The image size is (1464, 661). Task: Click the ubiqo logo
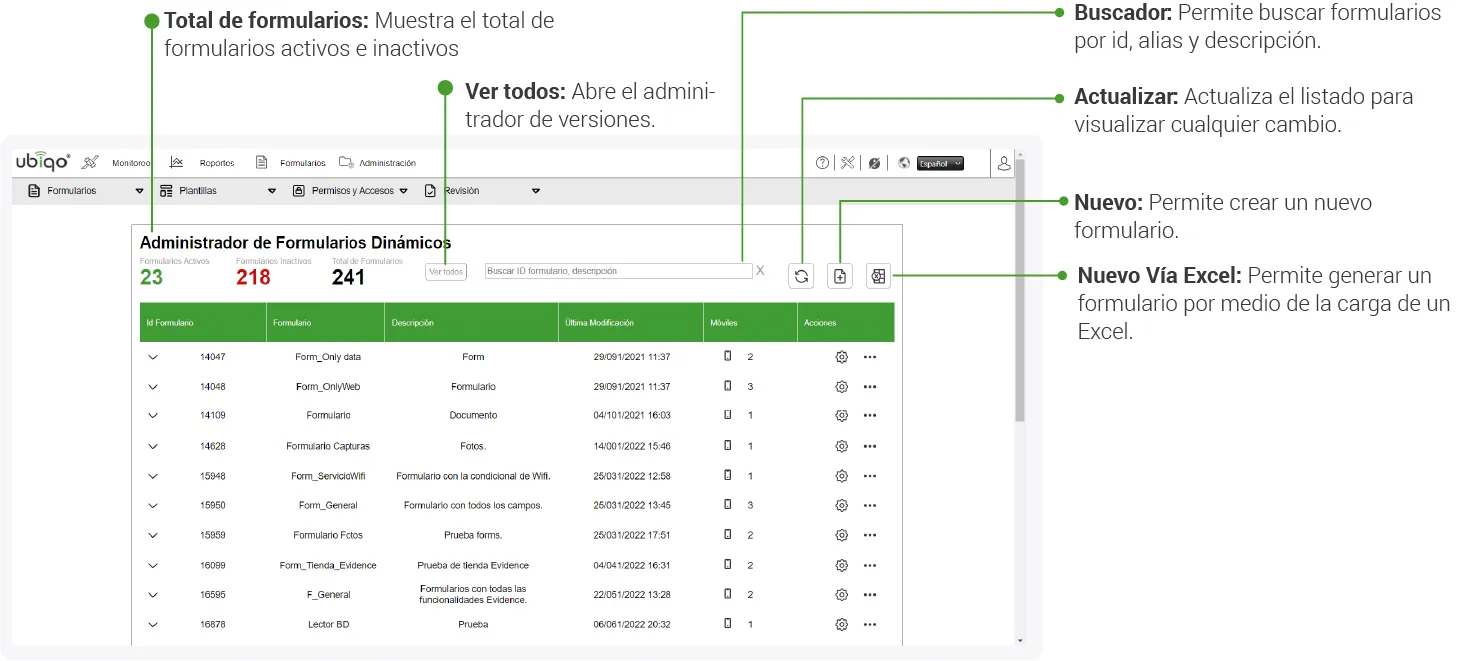click(43, 162)
